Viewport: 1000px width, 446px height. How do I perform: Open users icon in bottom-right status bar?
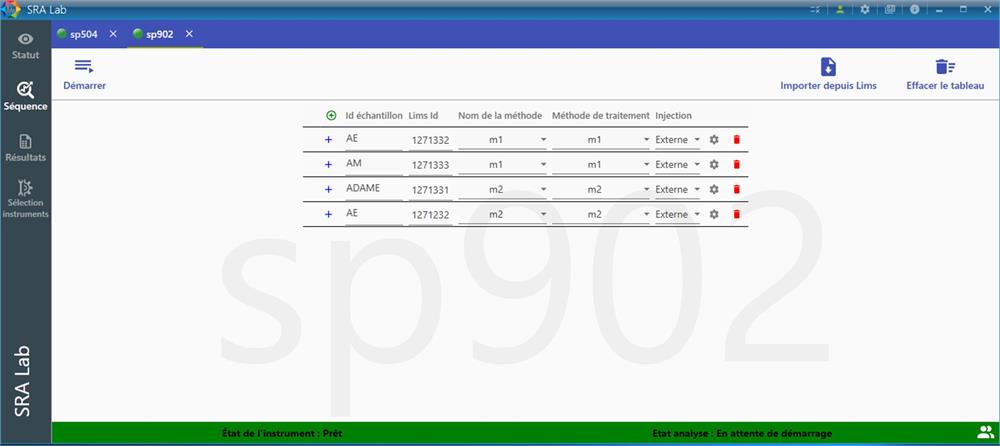983,433
